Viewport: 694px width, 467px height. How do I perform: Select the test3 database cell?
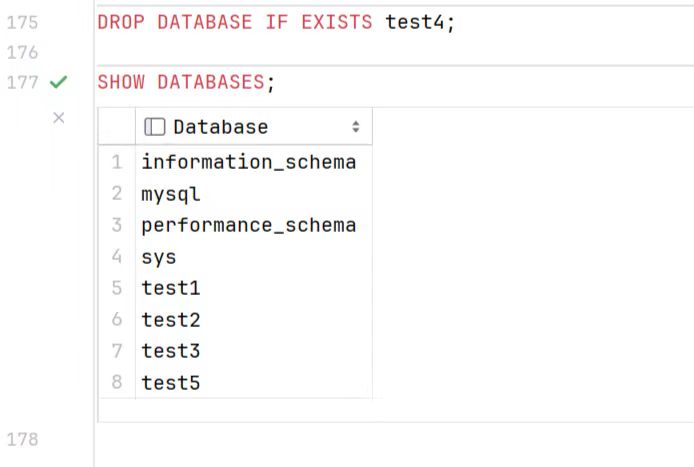coord(254,351)
